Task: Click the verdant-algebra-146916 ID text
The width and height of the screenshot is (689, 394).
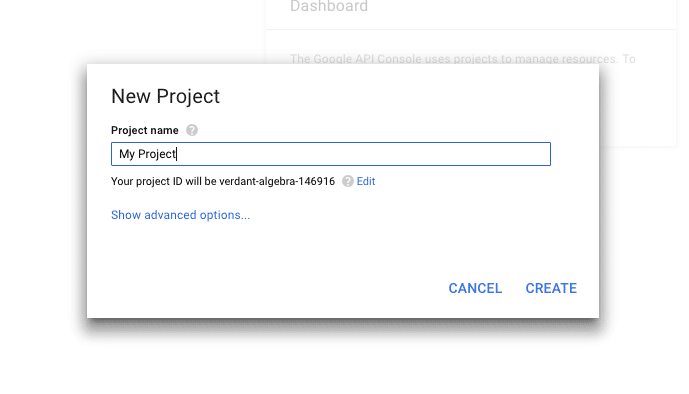Action: (277, 181)
